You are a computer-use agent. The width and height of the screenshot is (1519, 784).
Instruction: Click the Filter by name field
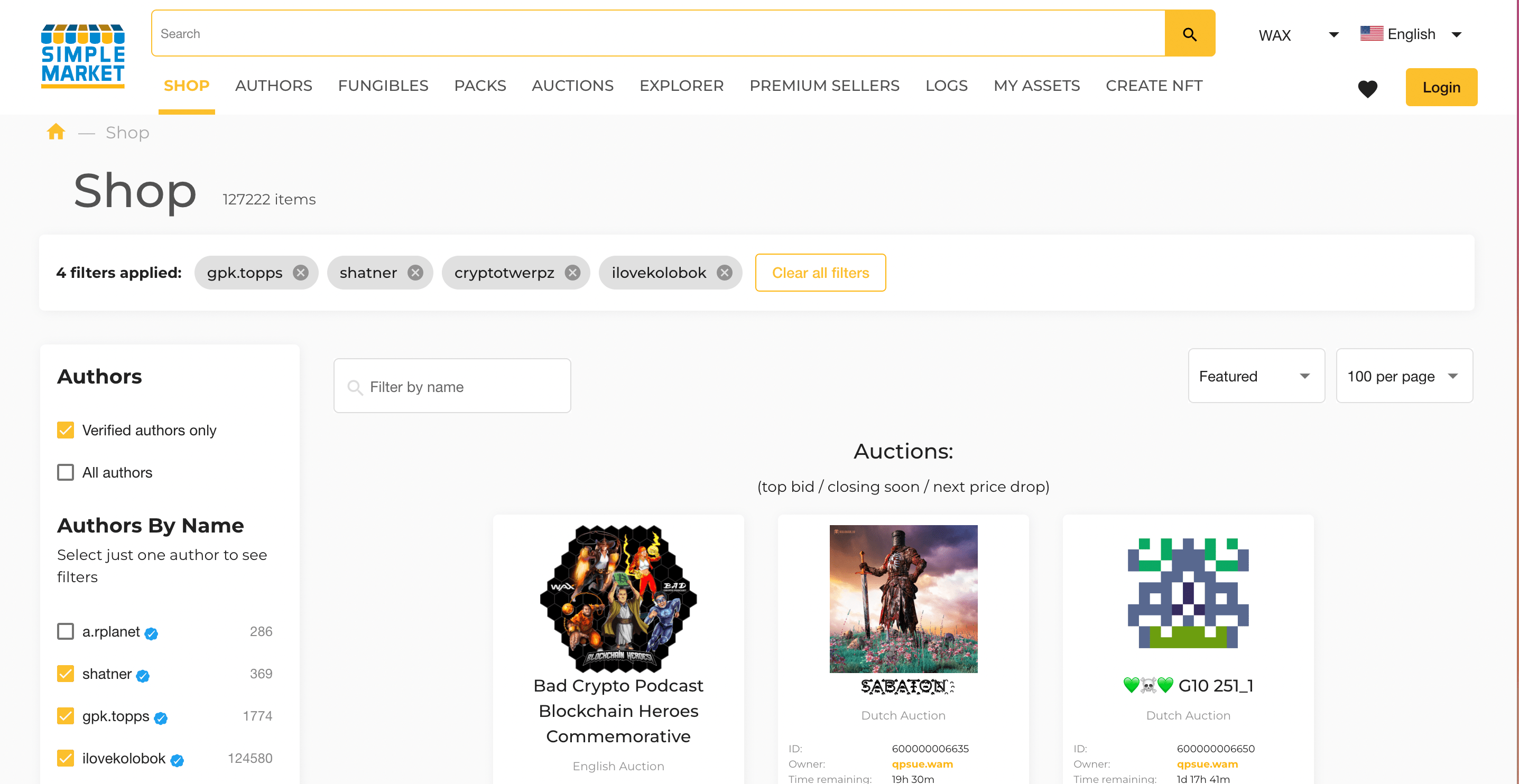tap(452, 386)
